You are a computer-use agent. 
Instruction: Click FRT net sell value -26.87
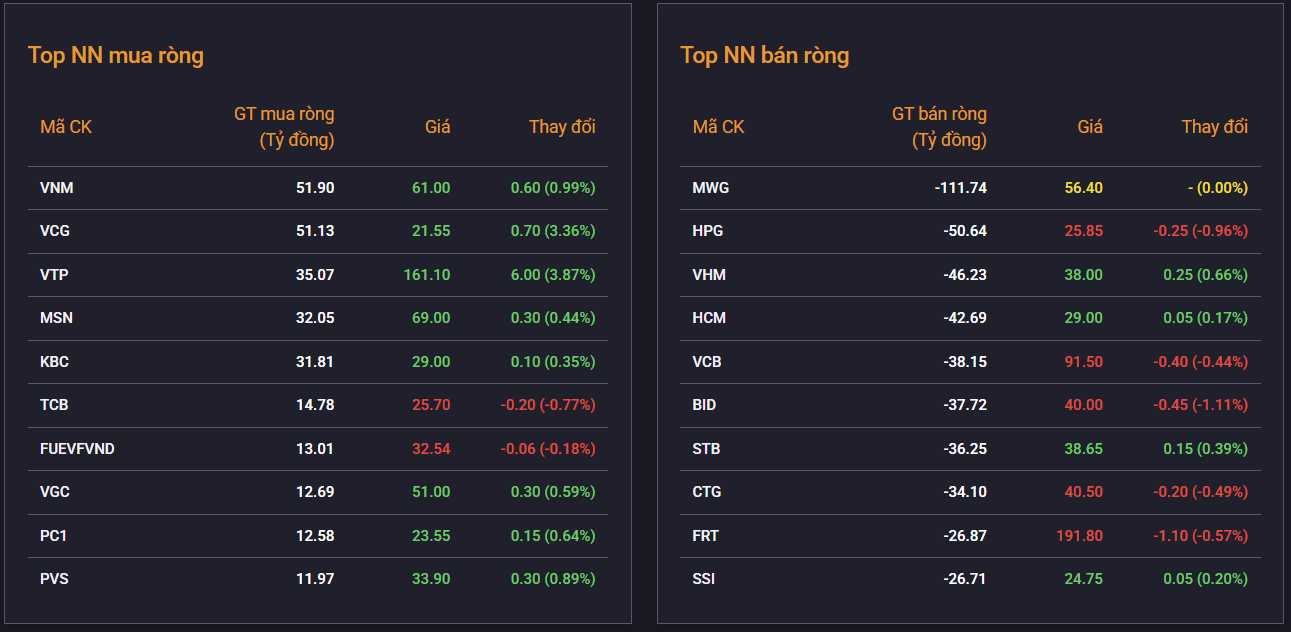[x=965, y=536]
